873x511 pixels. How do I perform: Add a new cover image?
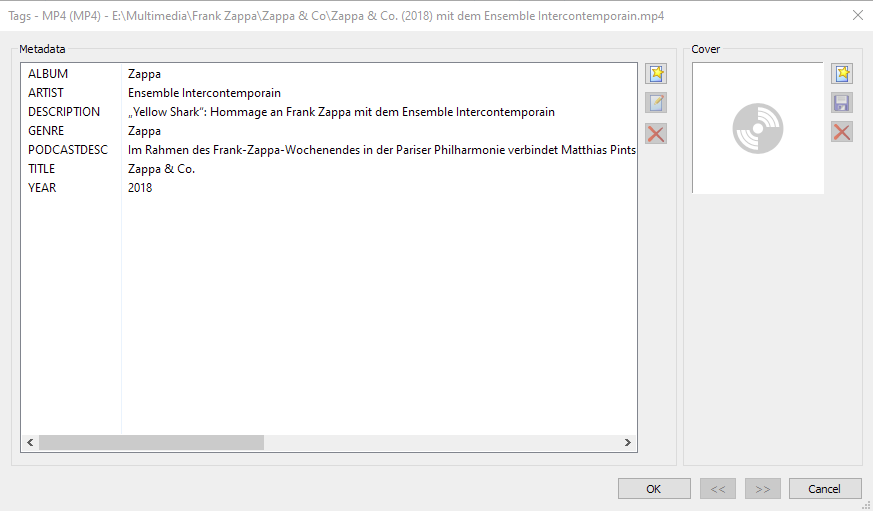[x=842, y=73]
